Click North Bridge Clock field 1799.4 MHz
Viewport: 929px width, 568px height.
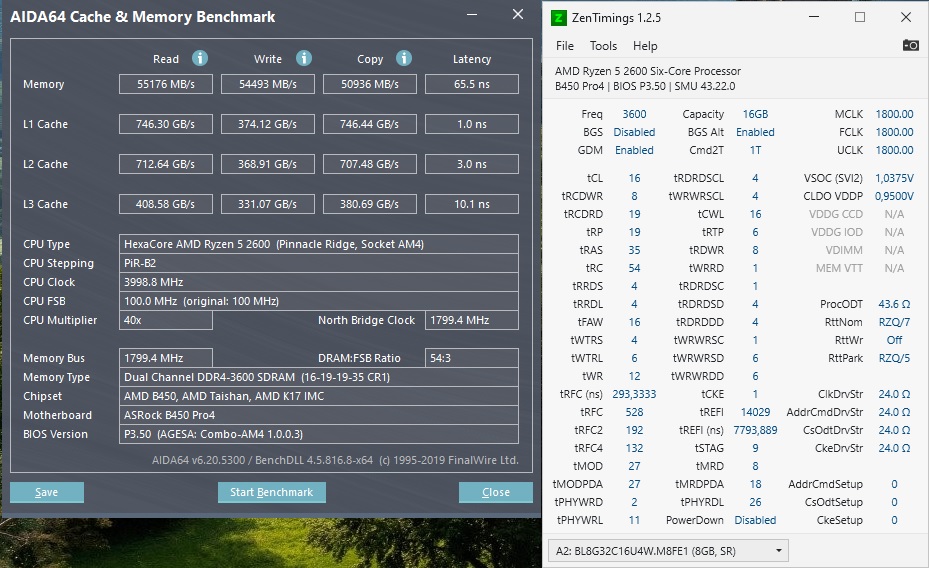pos(472,320)
